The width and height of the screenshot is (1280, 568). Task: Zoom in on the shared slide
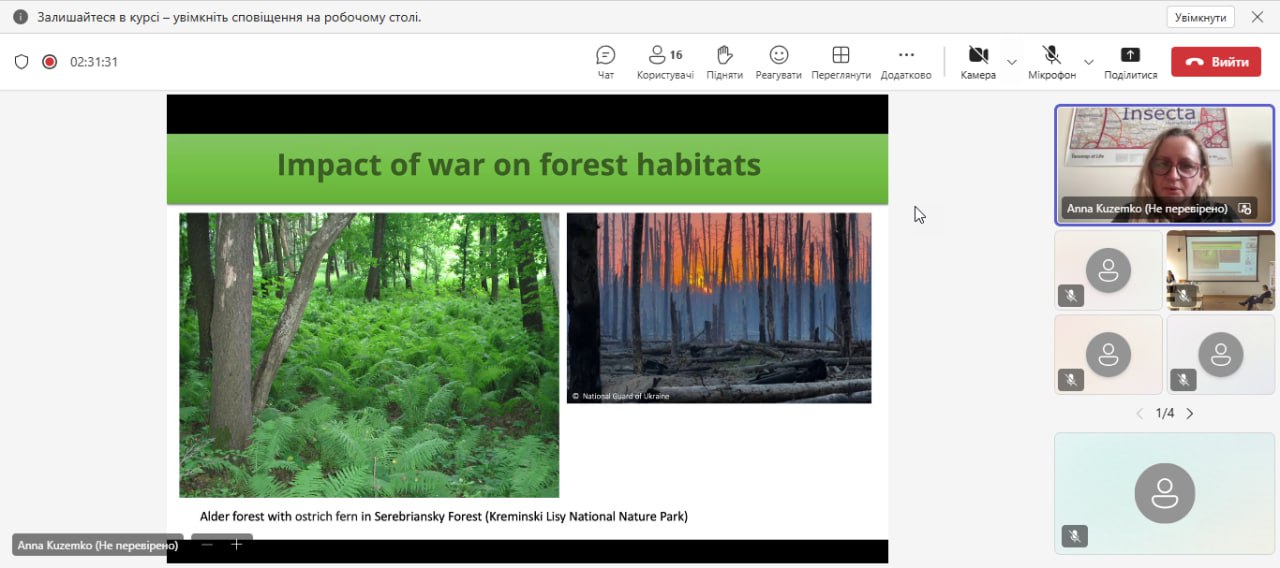237,544
